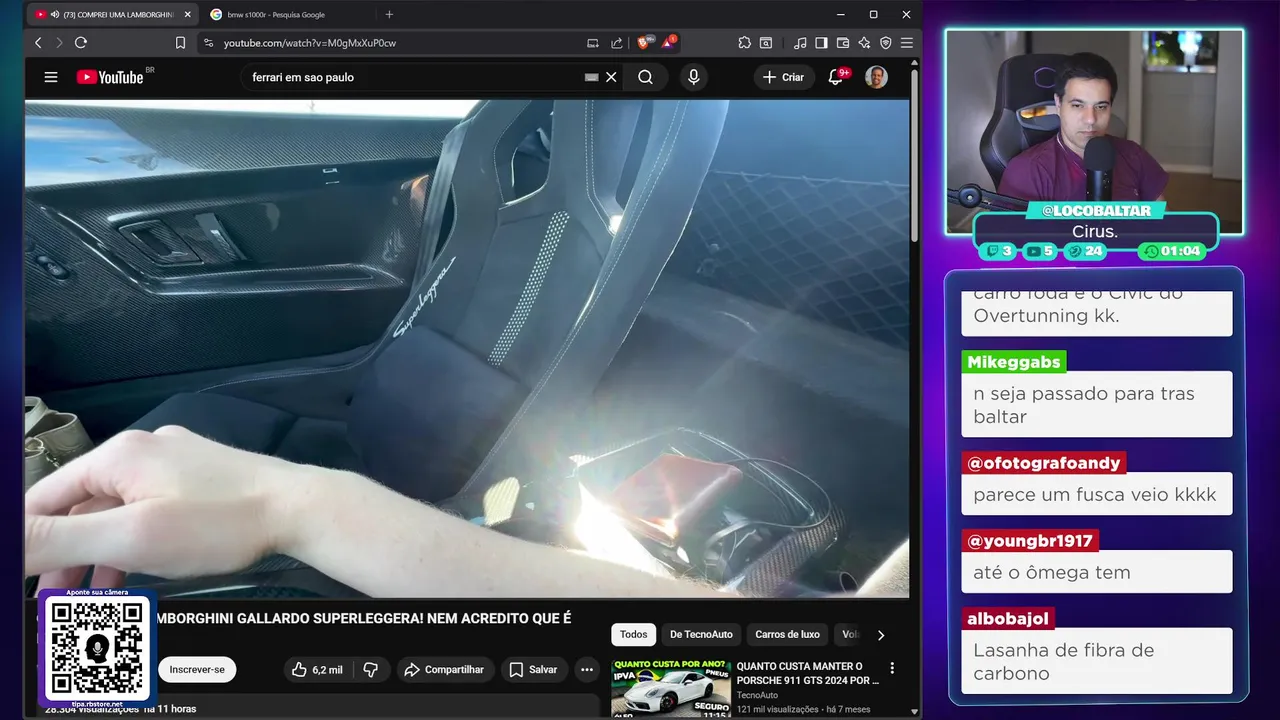This screenshot has height=720, width=1280.
Task: Open the QUANTO CUSTA MANTER O PORSCHE title
Action: pyautogui.click(x=808, y=673)
